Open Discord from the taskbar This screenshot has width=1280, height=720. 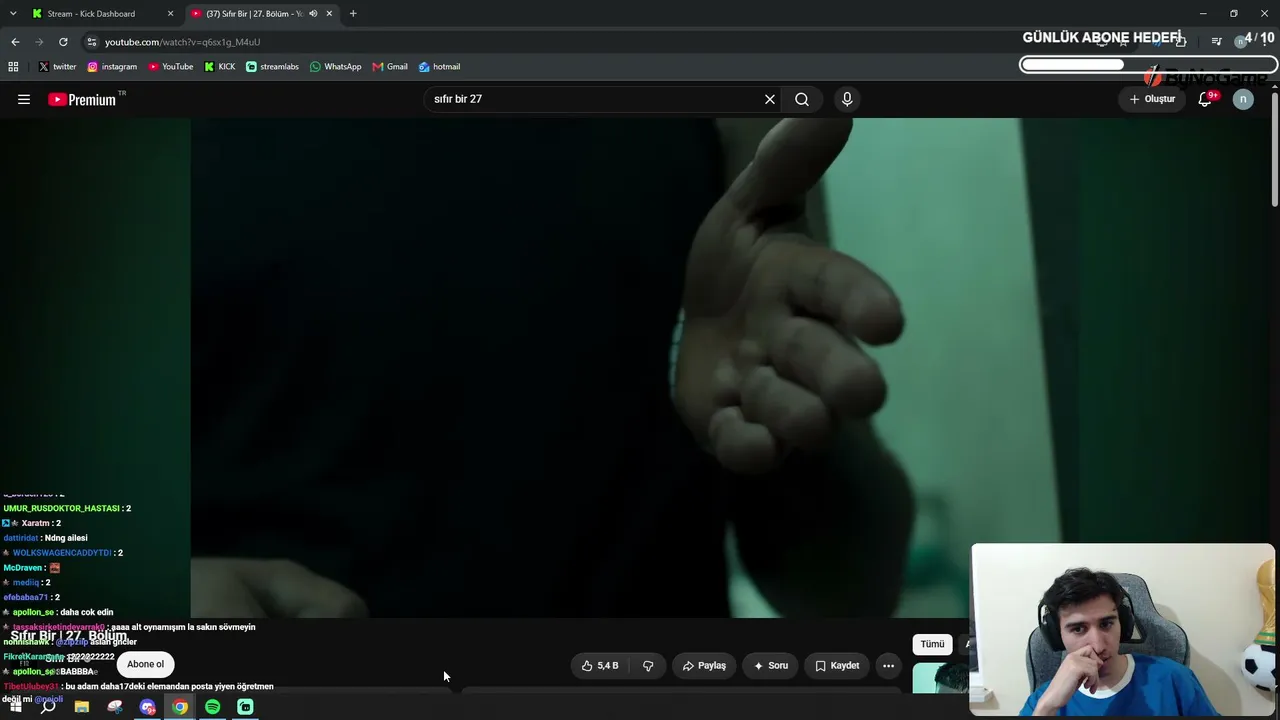(148, 707)
